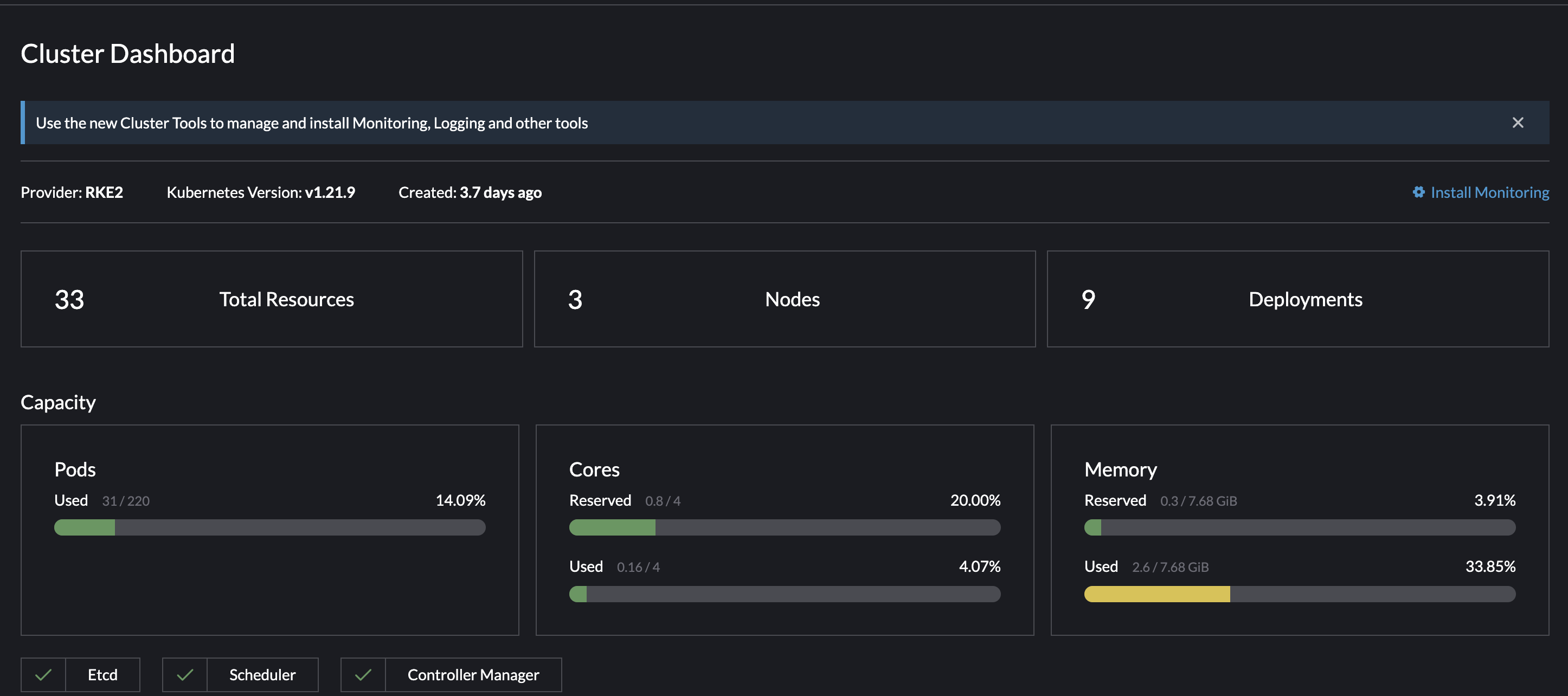This screenshot has height=696, width=1568.
Task: Click the Deployments count showing 9
Action: tap(1088, 299)
